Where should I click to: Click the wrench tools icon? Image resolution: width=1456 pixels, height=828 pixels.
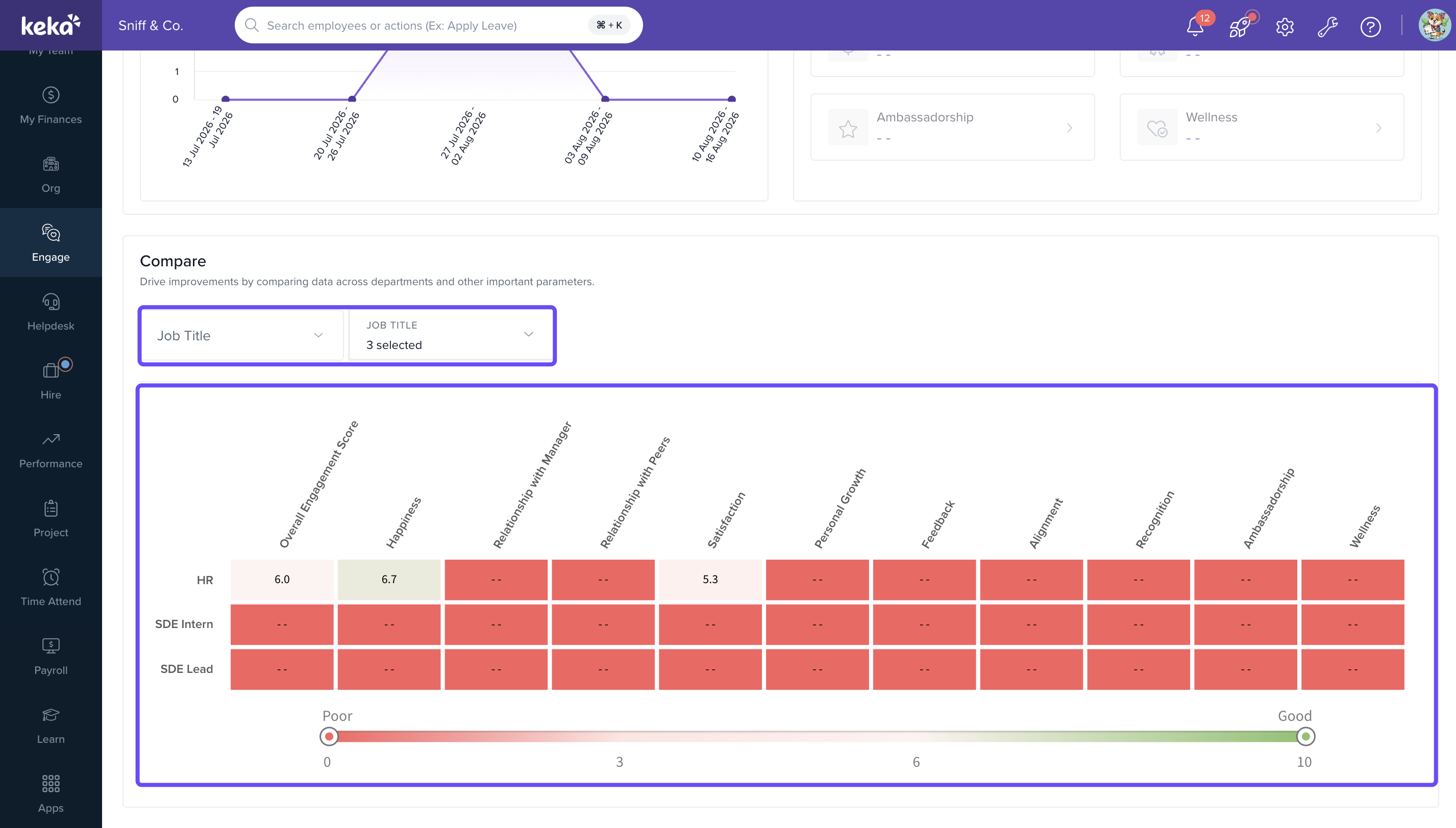click(1327, 27)
